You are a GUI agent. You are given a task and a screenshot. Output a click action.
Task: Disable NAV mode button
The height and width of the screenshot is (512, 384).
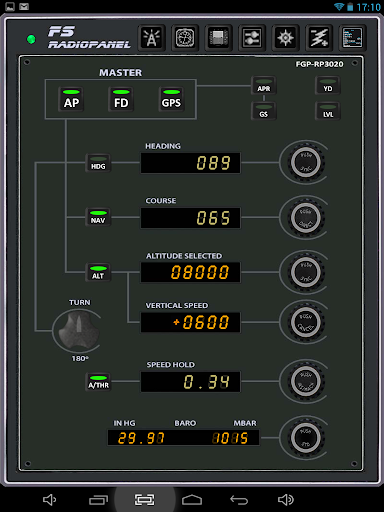click(98, 217)
